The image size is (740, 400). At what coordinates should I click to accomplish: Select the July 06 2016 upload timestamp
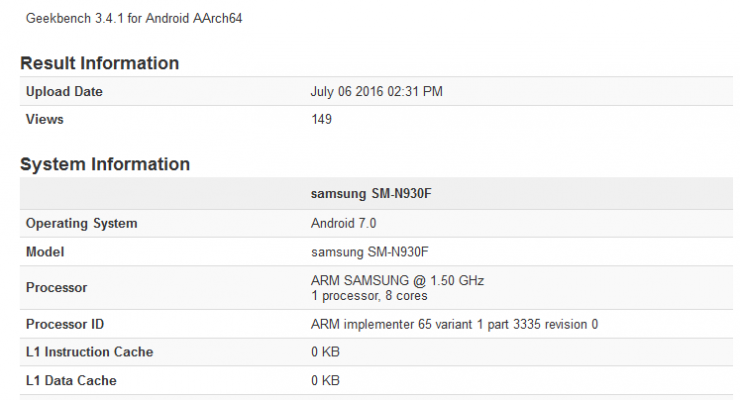click(x=377, y=92)
